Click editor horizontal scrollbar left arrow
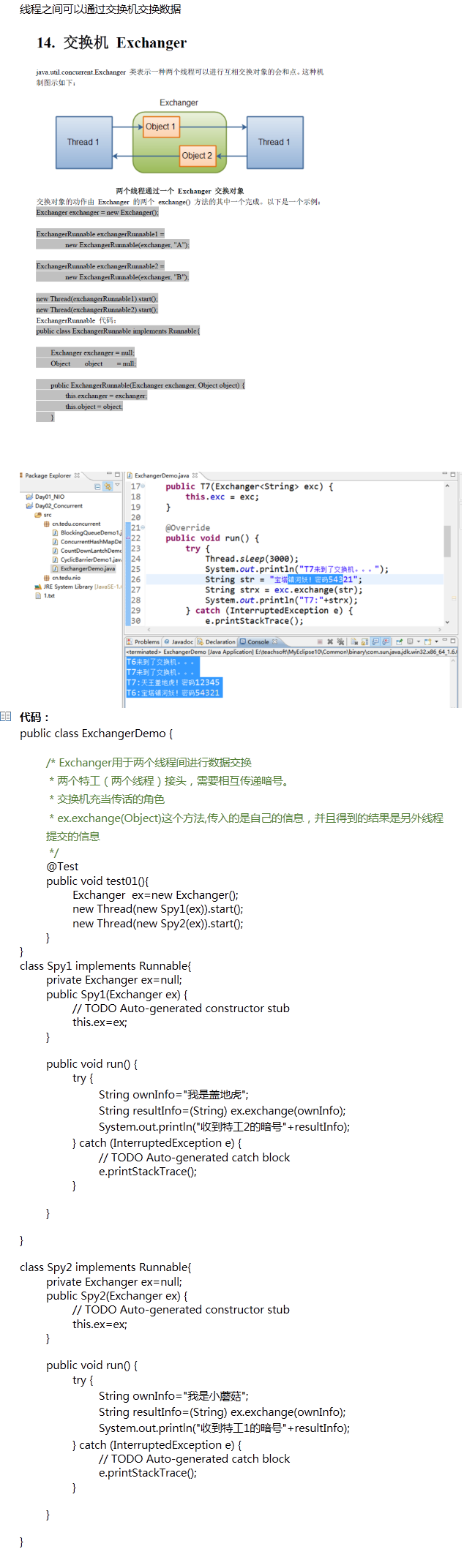Image resolution: width=464 pixels, height=1568 pixels. point(149,629)
